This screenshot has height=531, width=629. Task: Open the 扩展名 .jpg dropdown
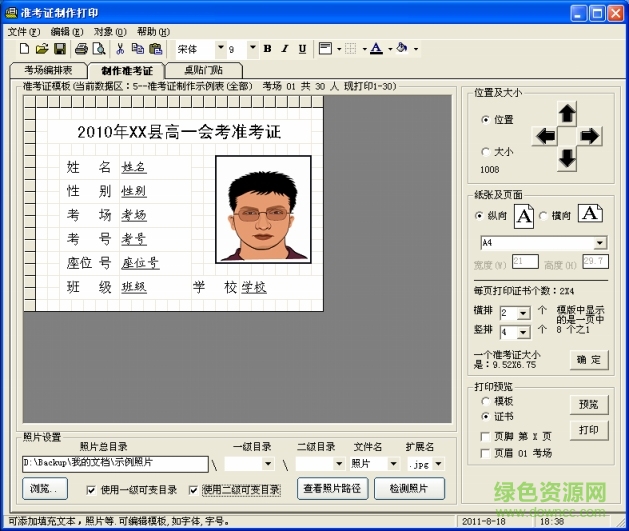438,464
